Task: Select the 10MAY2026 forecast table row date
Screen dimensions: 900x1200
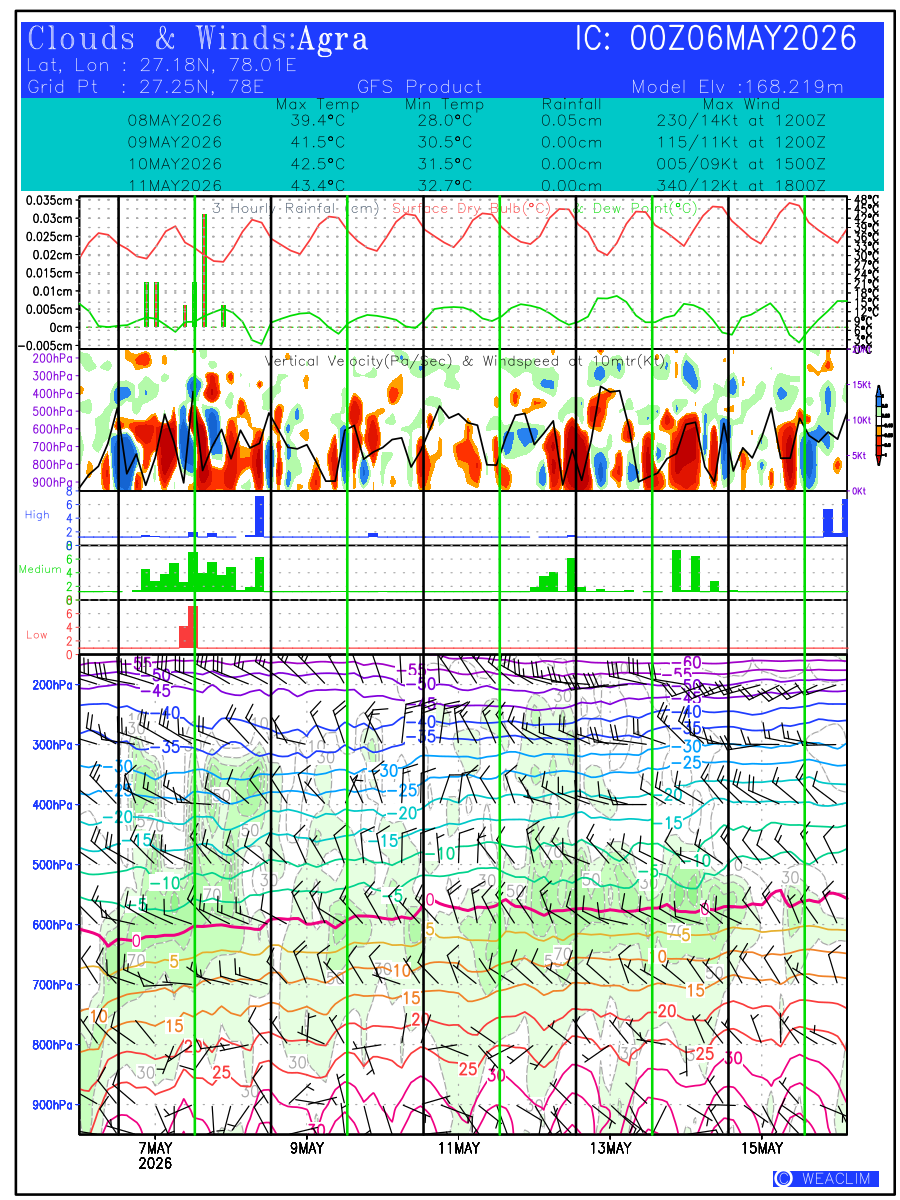Action: click(175, 164)
